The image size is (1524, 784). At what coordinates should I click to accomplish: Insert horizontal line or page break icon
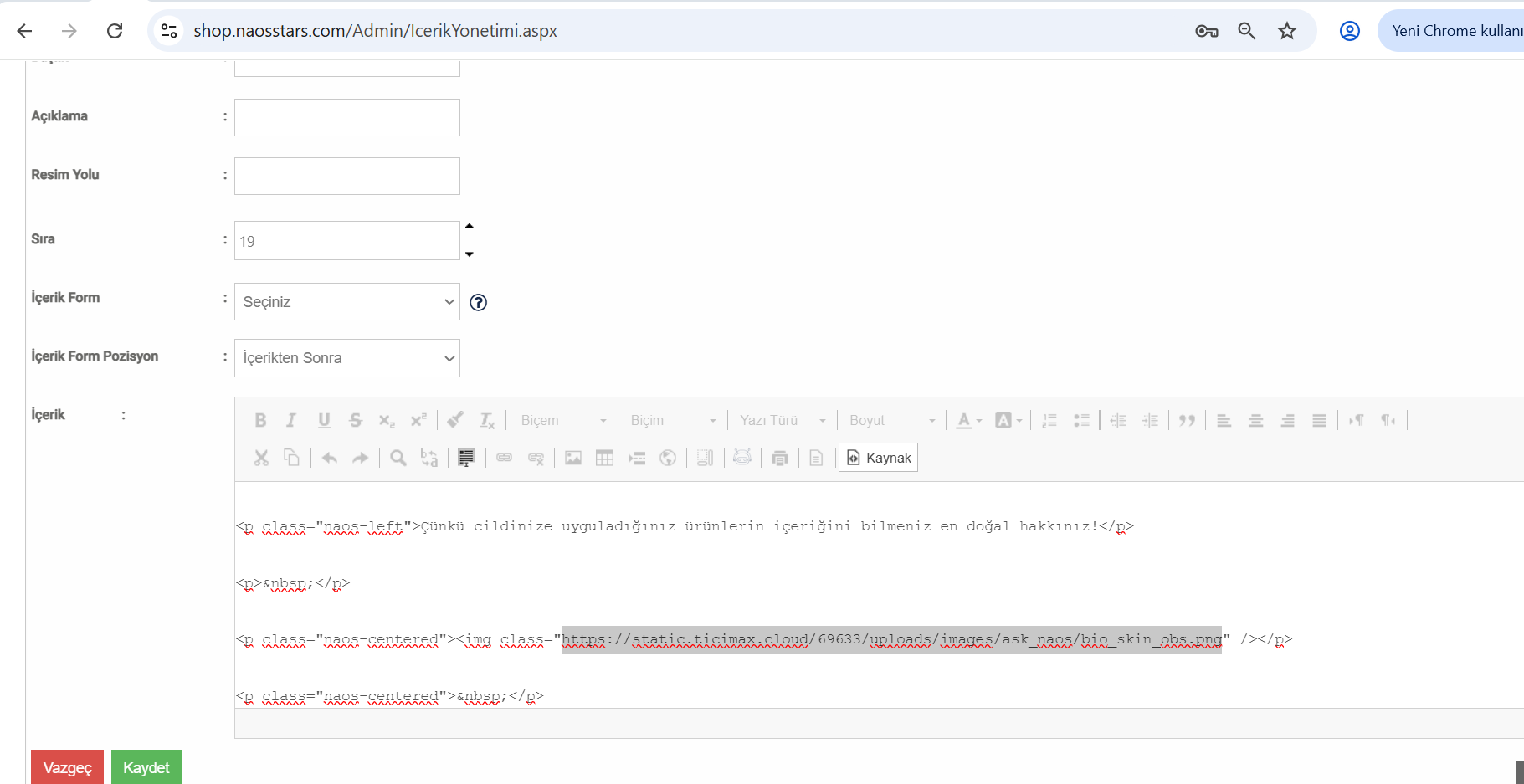[637, 458]
